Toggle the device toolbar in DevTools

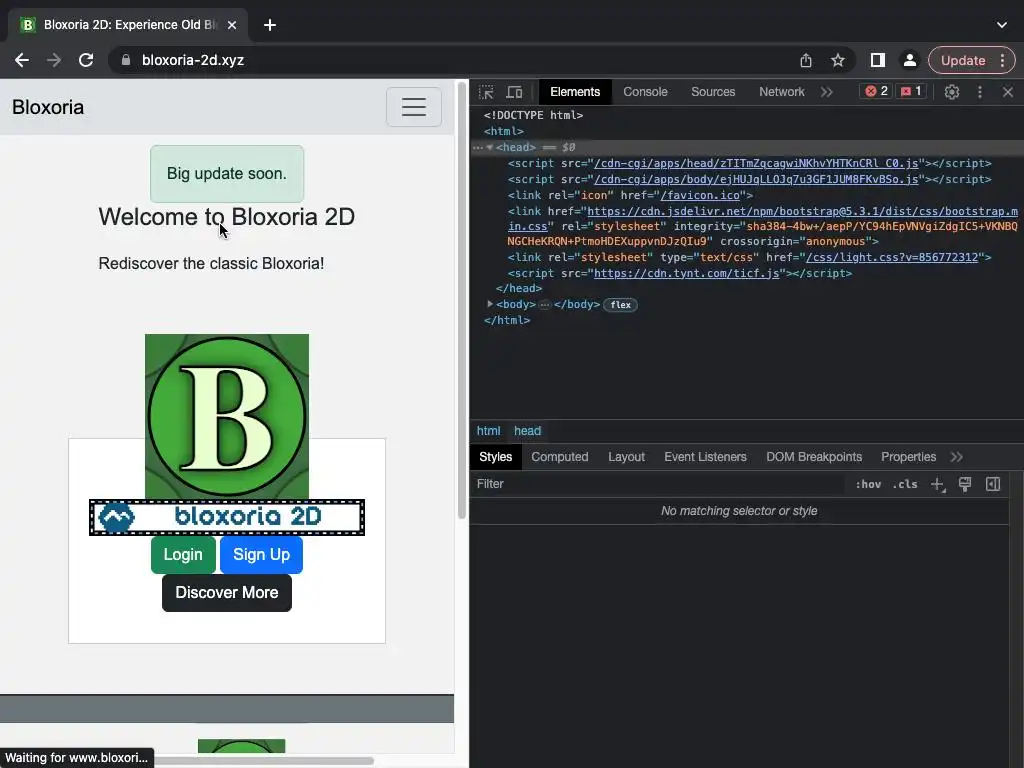[x=515, y=92]
